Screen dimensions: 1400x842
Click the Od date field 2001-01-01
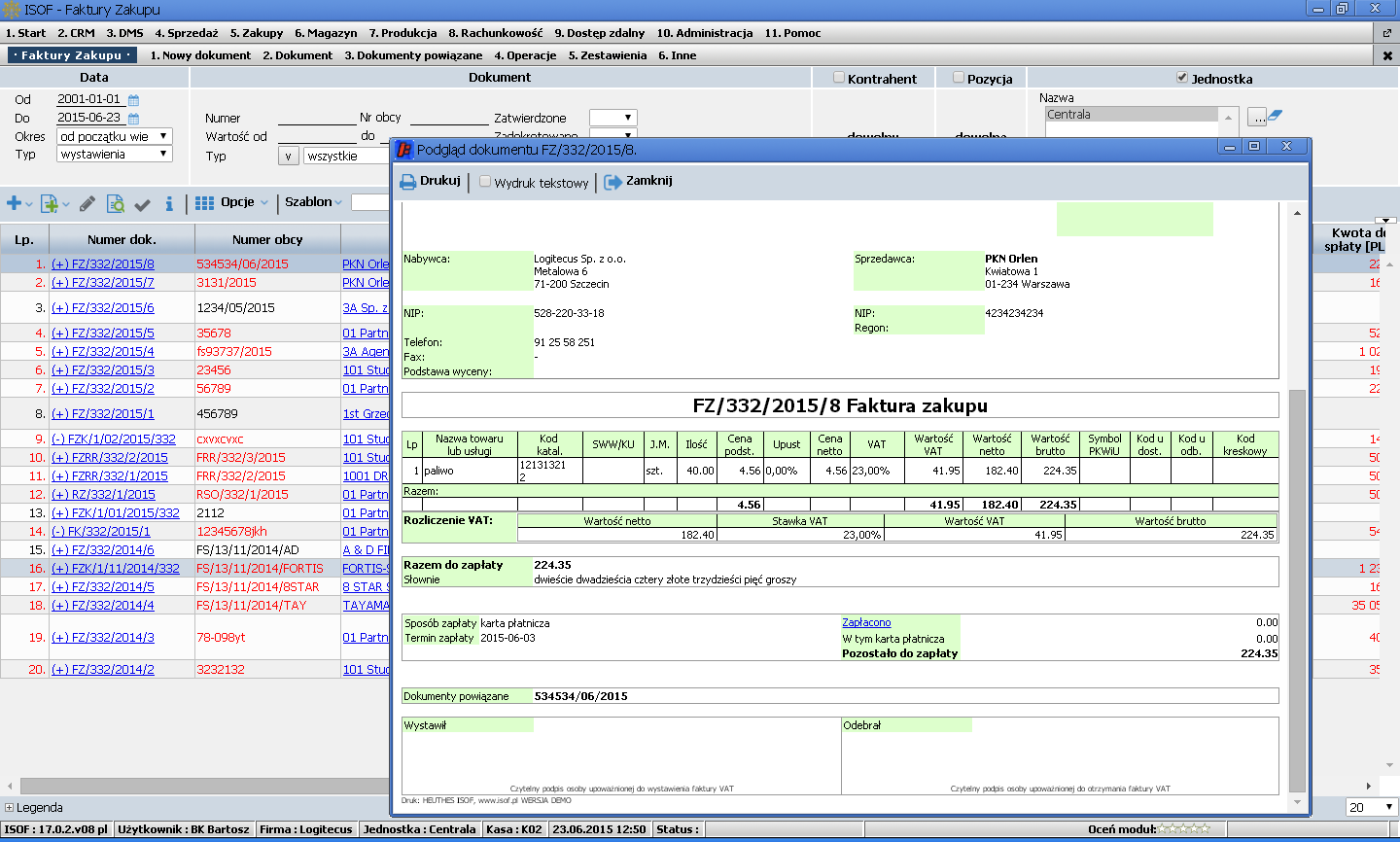point(89,99)
